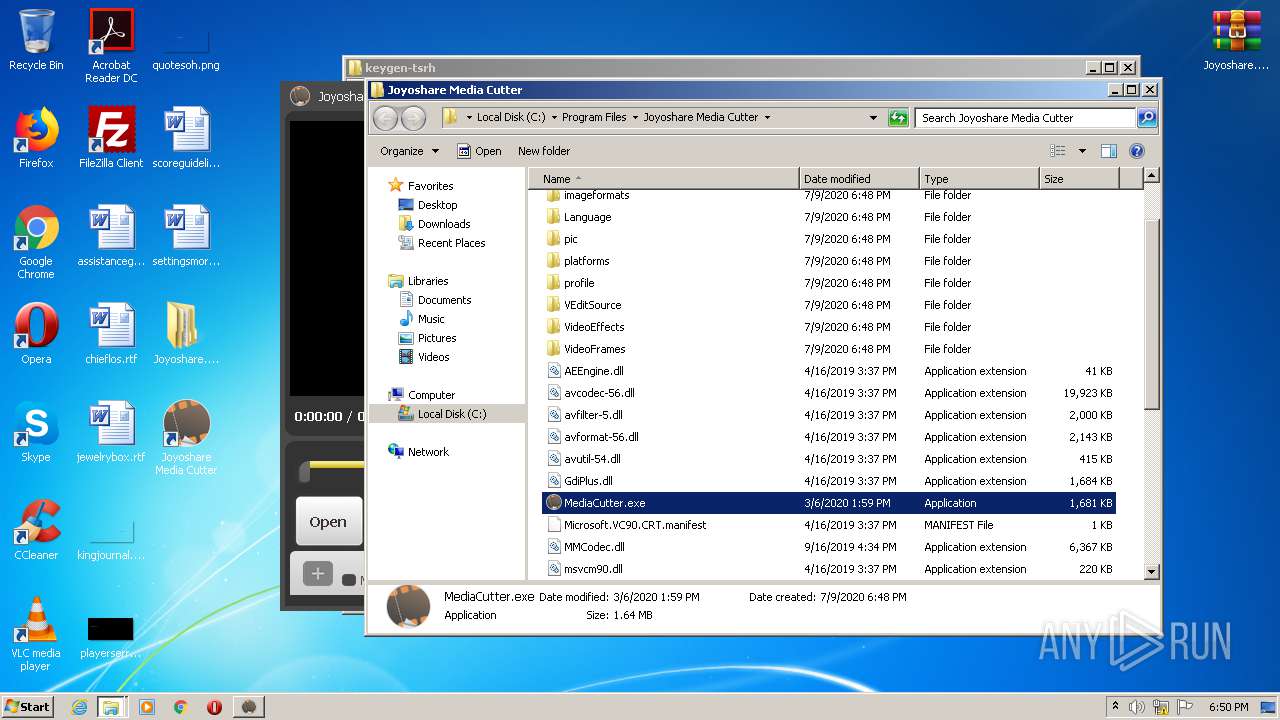
Task: Select chieflos.rtf document on desktop
Action: pos(111,334)
